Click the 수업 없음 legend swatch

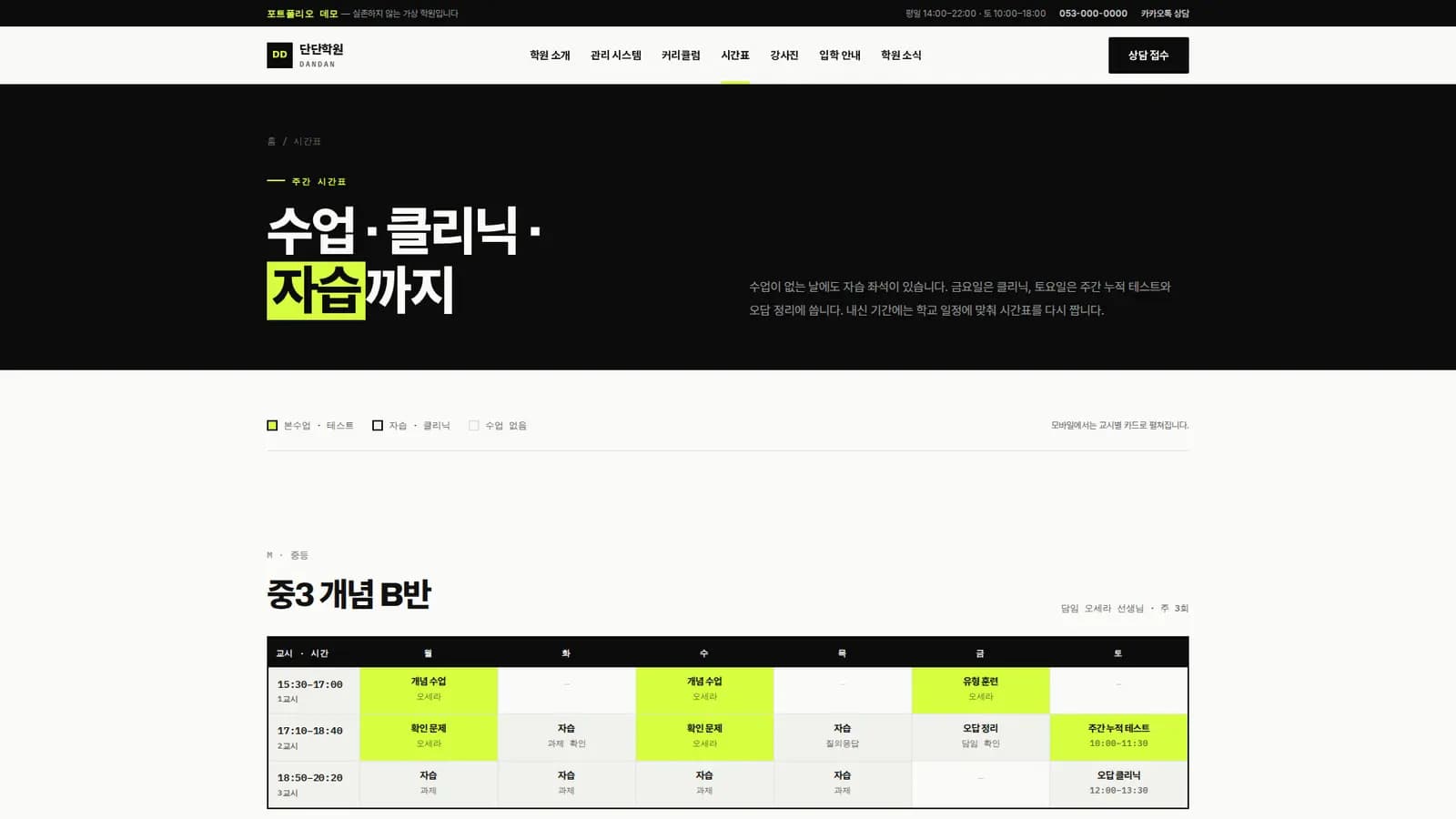(473, 425)
